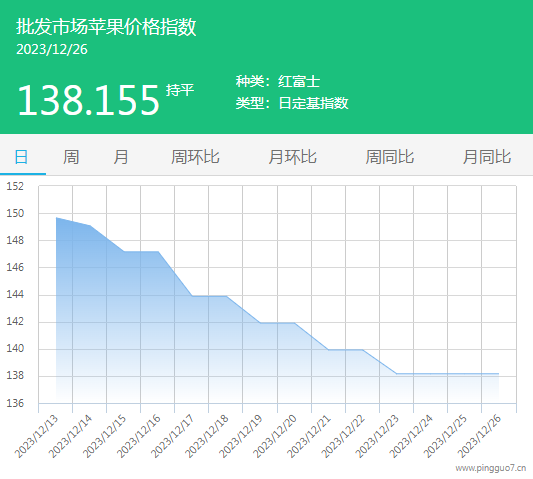The width and height of the screenshot is (533, 479).
Task: Switch to 月环比 month-over-month tab
Action: 292,157
